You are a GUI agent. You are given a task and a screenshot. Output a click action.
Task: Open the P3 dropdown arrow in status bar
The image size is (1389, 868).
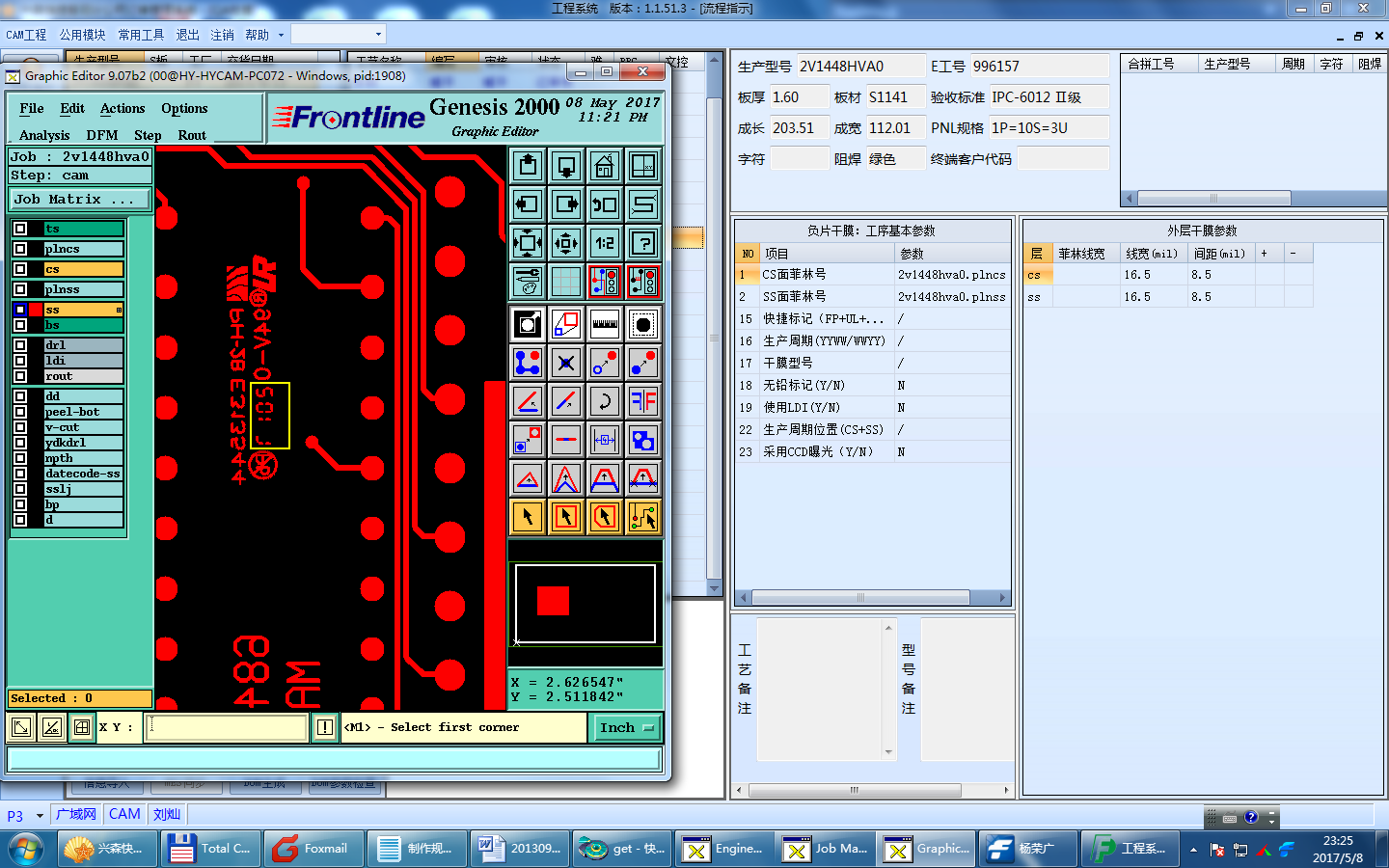coord(40,816)
